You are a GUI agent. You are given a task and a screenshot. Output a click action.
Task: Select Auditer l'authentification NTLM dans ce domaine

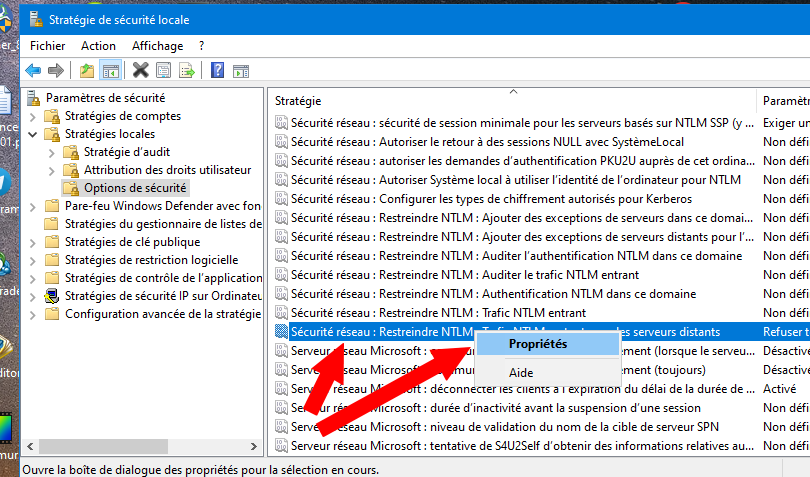[517, 256]
